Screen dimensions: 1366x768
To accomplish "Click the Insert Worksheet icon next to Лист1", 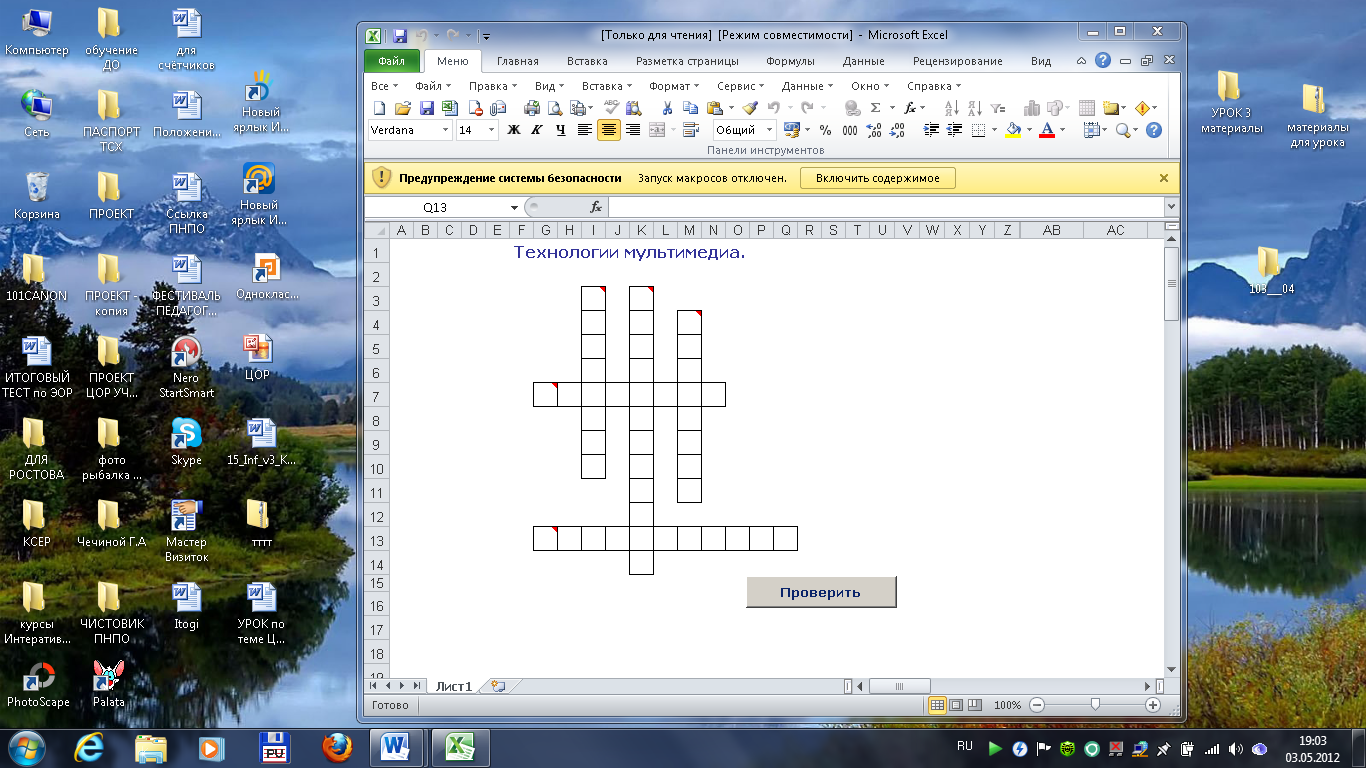I will [497, 686].
